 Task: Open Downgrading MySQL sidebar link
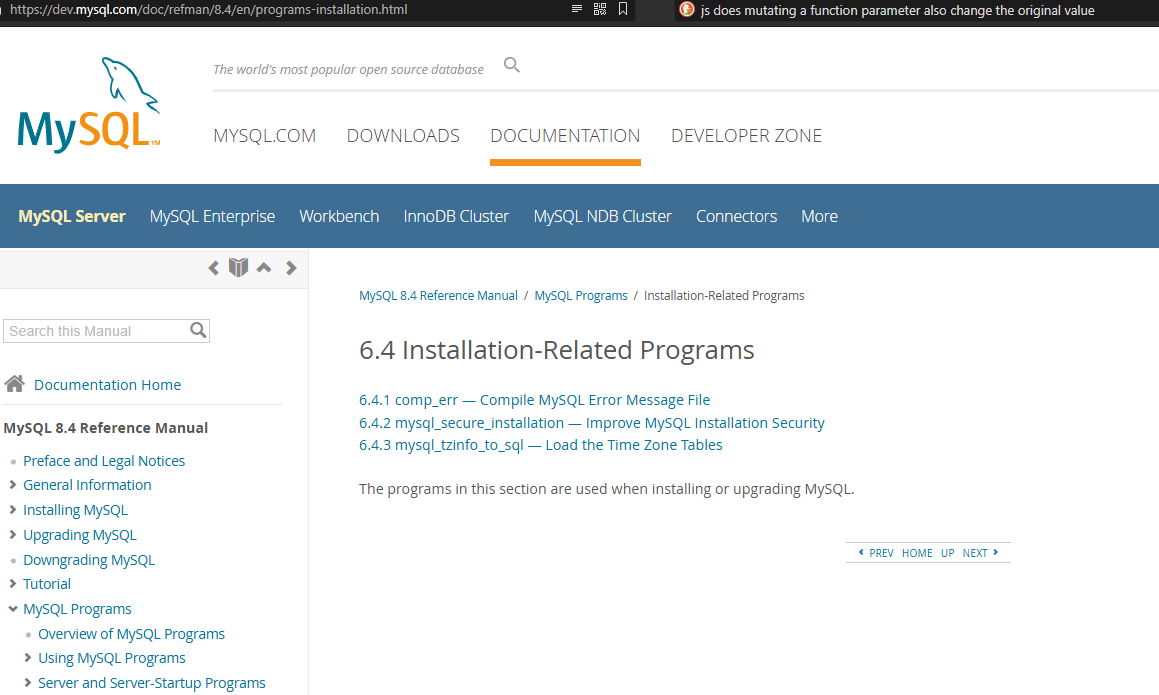pyautogui.click(x=89, y=560)
